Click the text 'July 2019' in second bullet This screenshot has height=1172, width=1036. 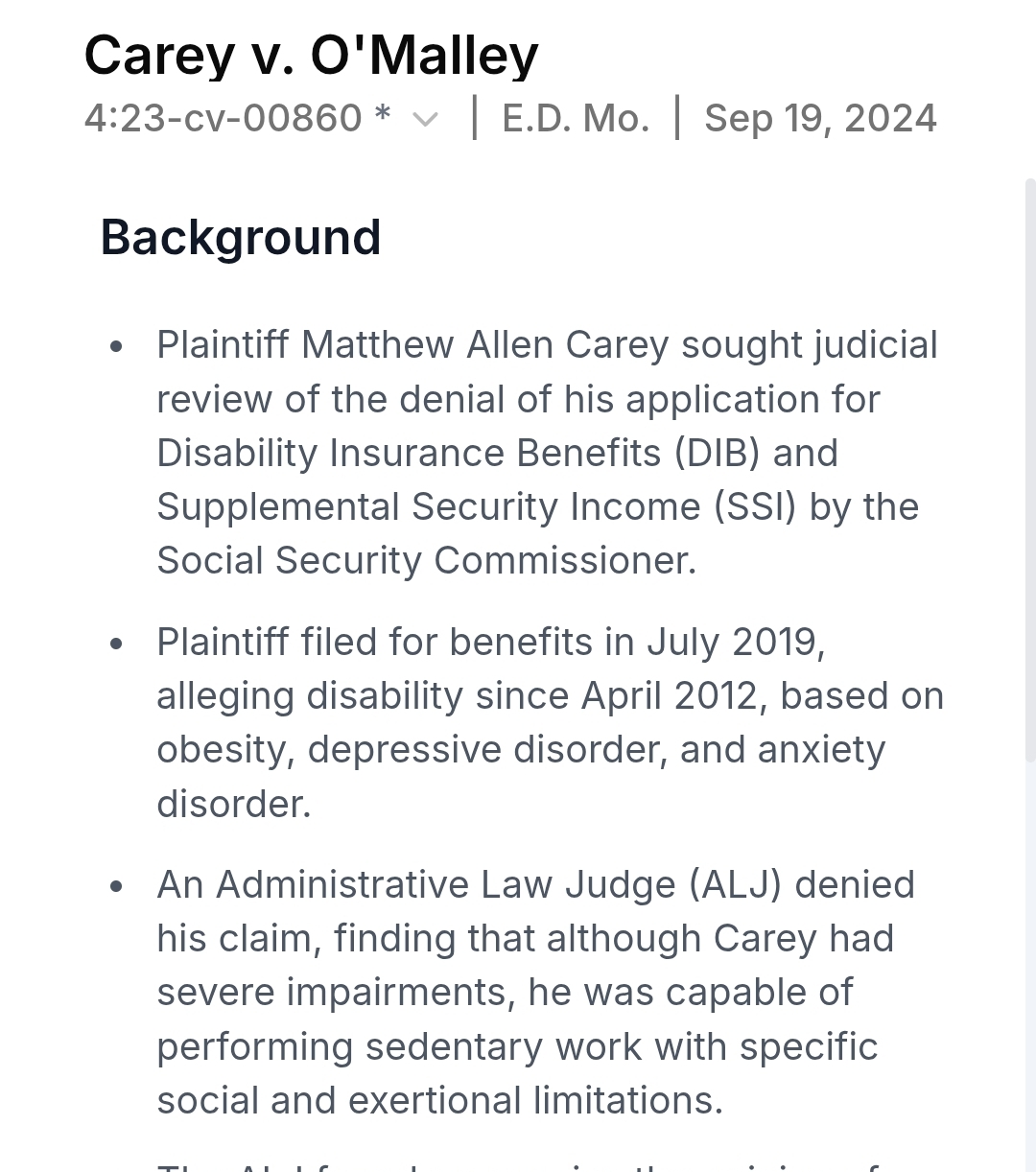pos(735,642)
